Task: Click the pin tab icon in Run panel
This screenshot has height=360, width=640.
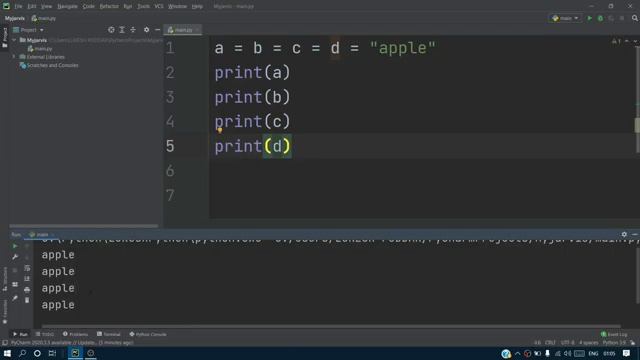Action: click(15, 298)
